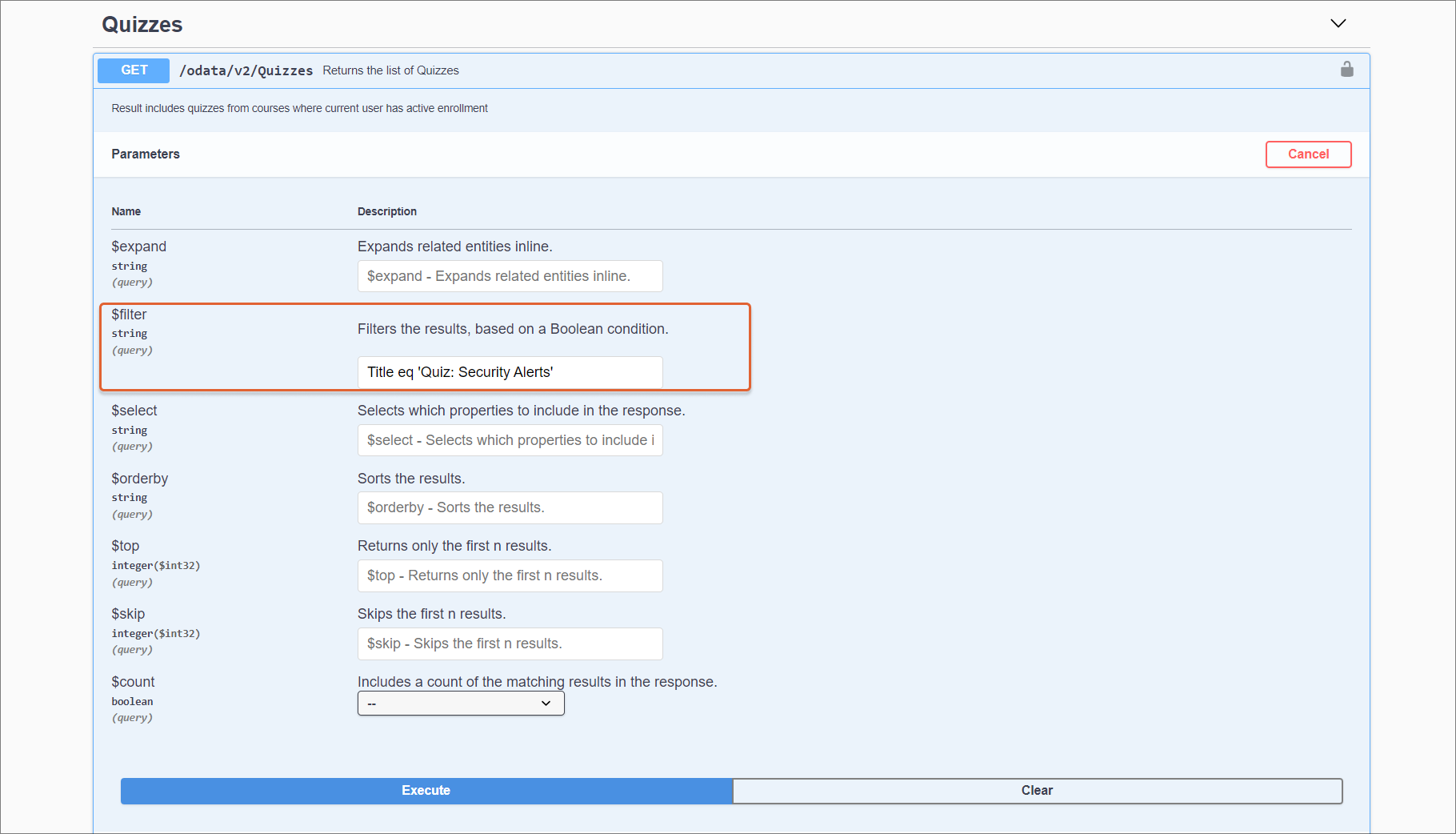The width and height of the screenshot is (1456, 834).
Task: Open the $count boolean dropdown
Action: pos(461,704)
